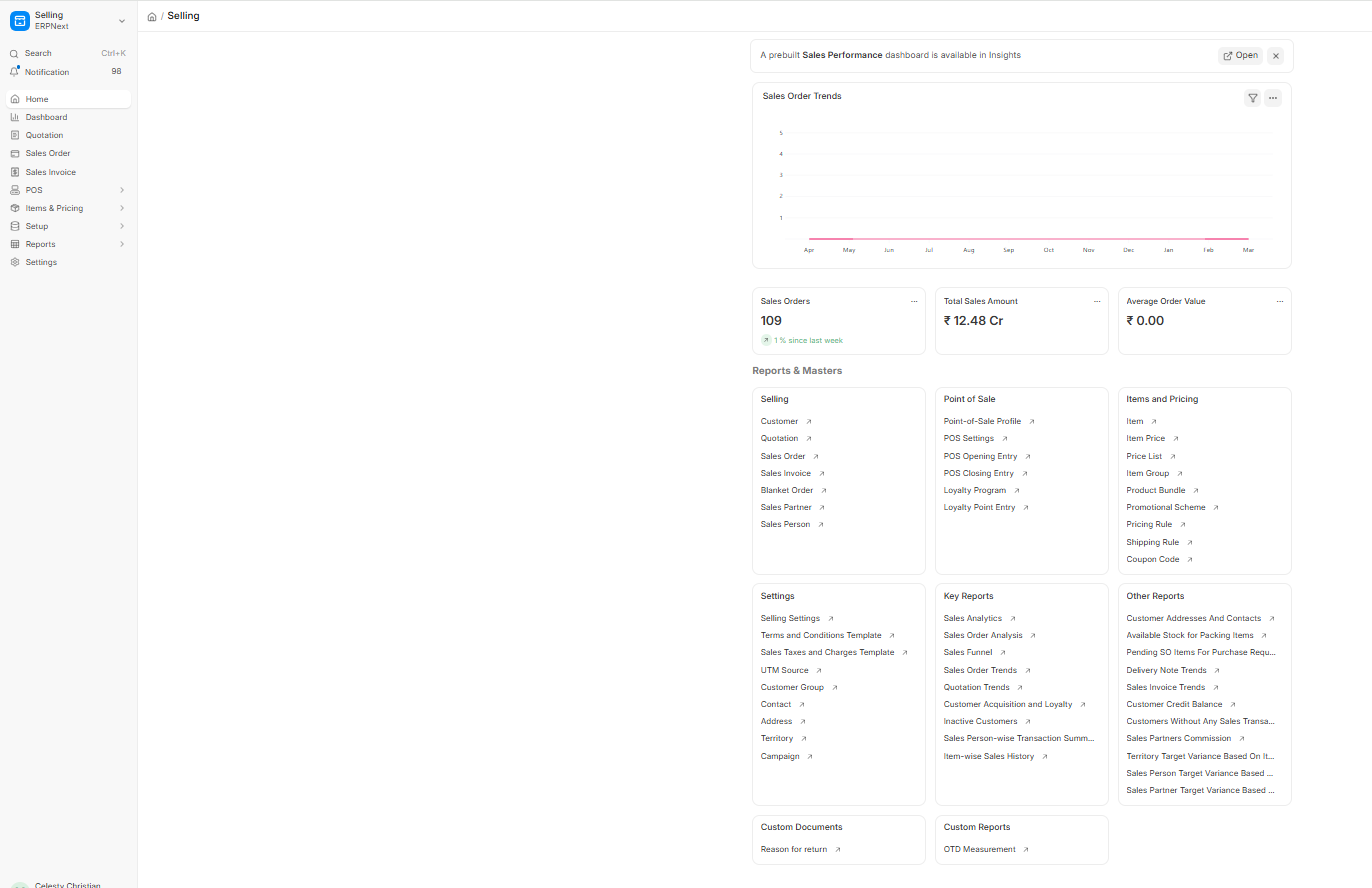Select Home in the sidebar

click(68, 99)
